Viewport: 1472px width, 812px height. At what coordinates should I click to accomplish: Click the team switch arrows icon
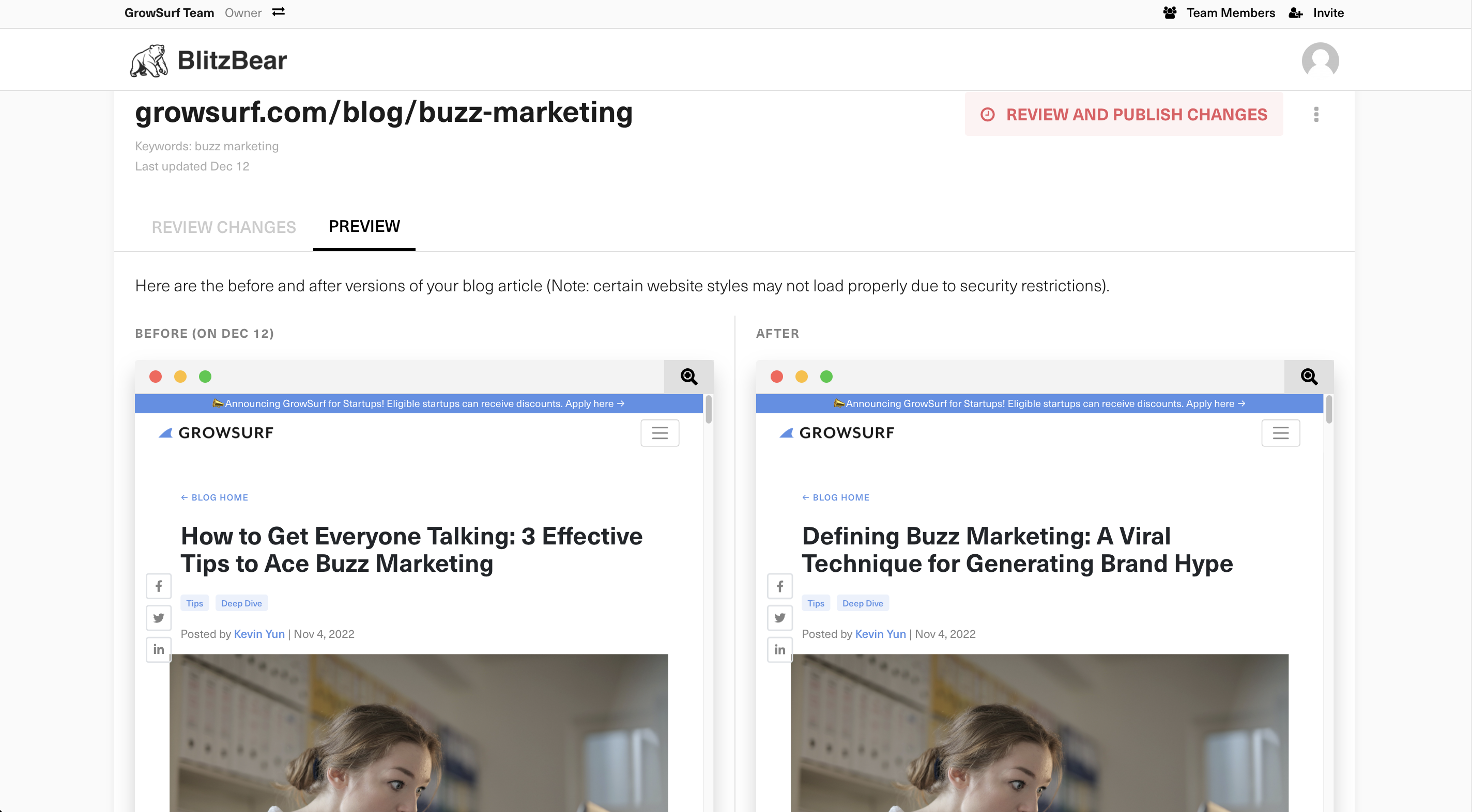278,12
